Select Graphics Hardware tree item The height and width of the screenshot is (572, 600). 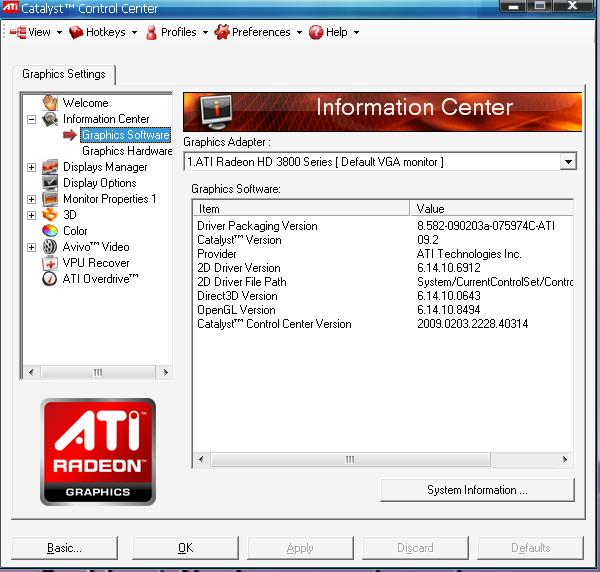[127, 151]
